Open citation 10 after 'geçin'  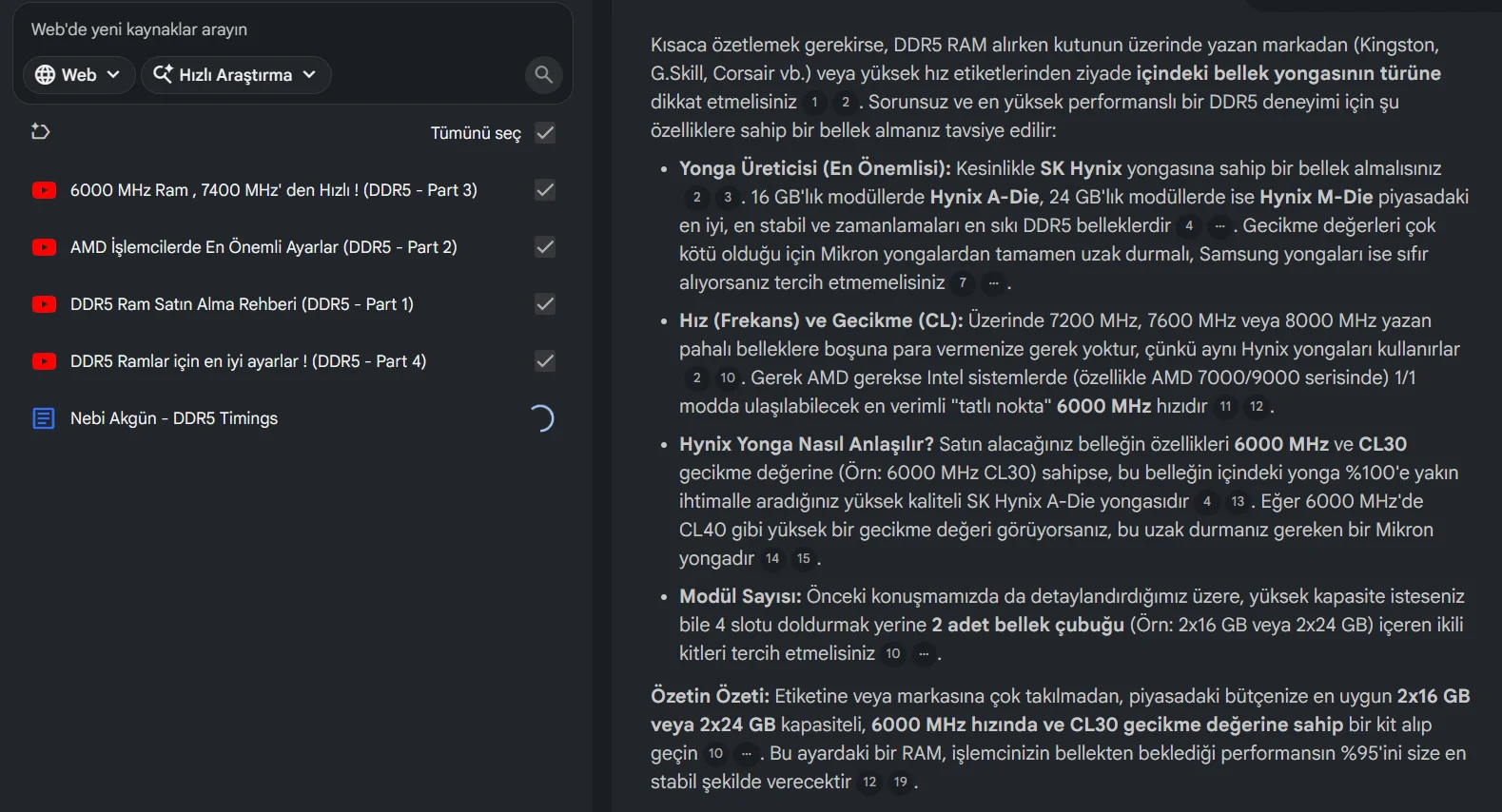click(715, 754)
